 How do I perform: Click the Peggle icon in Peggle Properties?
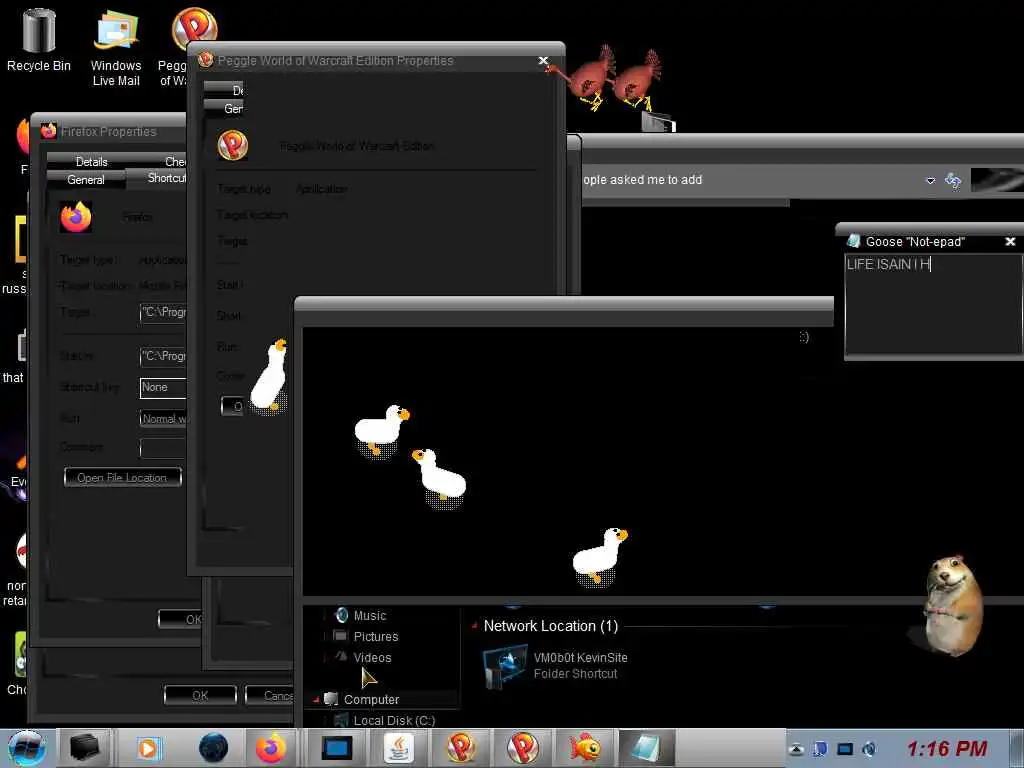(x=232, y=145)
